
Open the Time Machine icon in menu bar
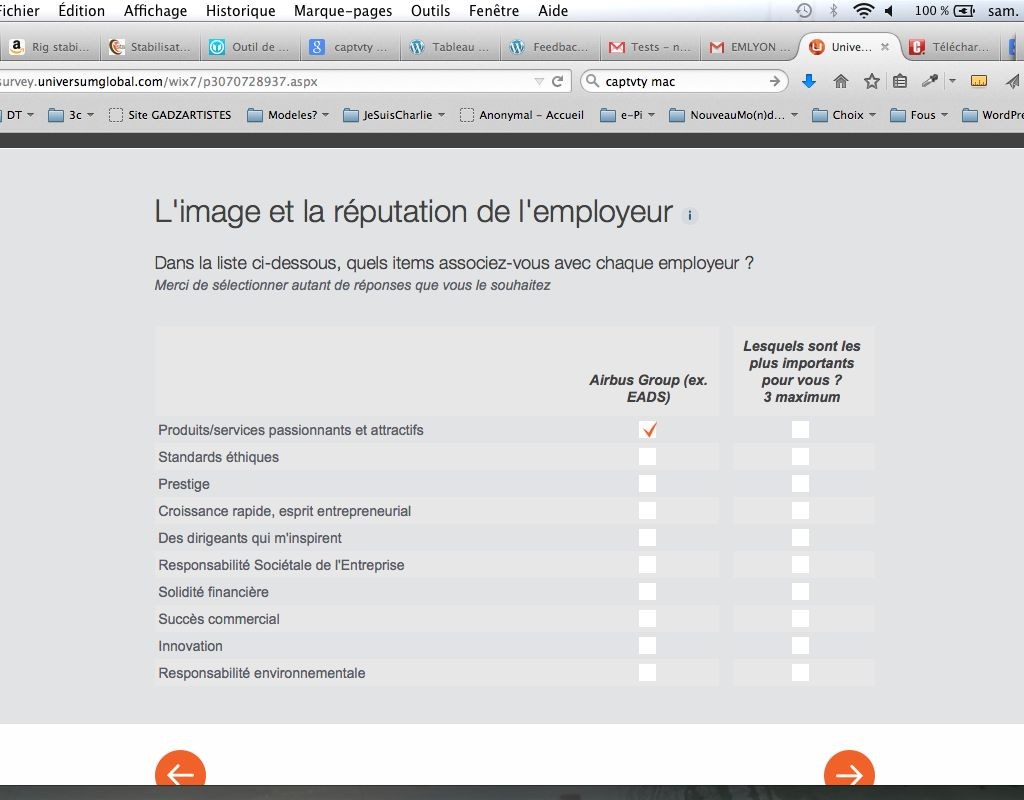pyautogui.click(x=804, y=10)
